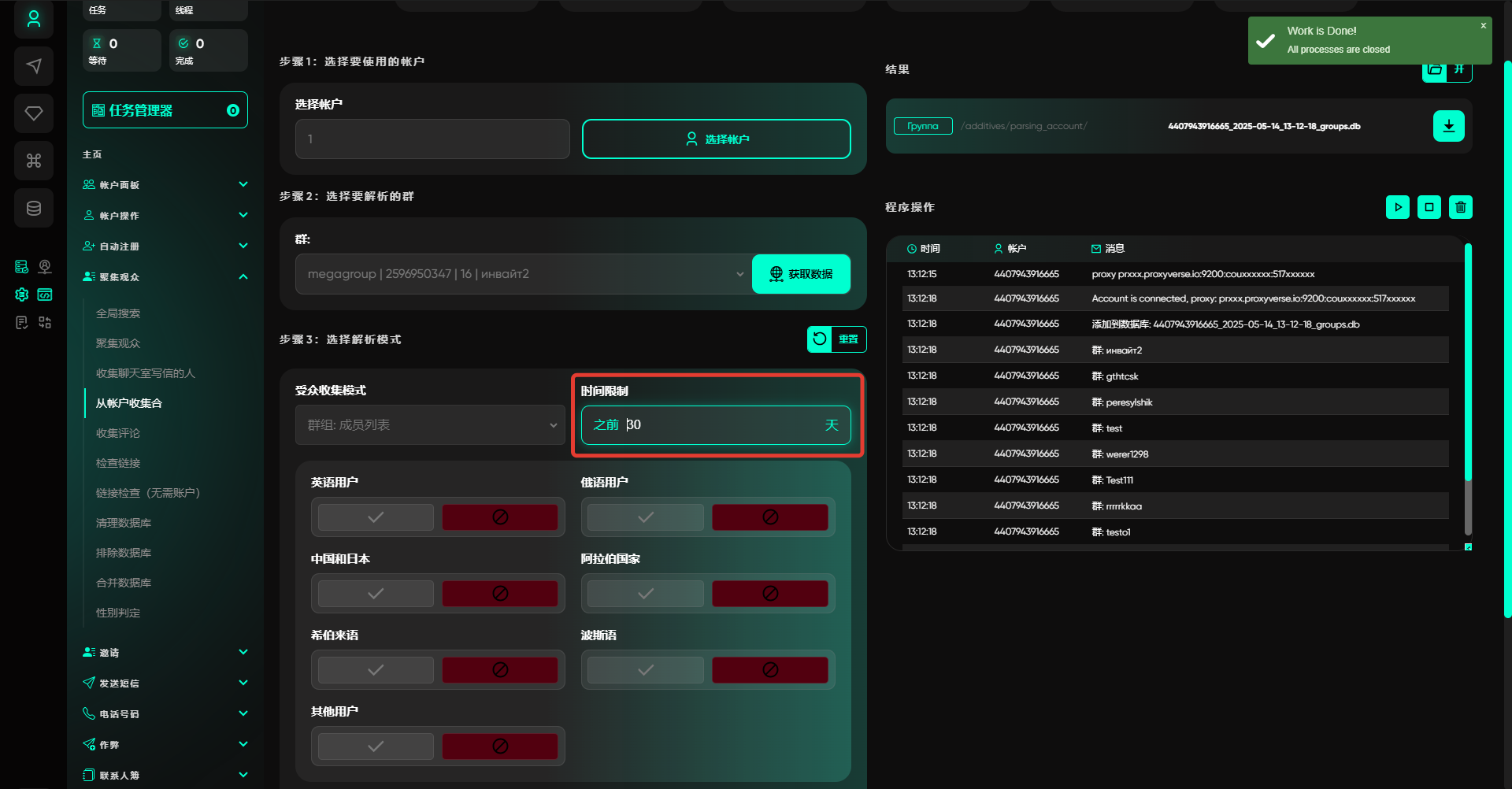Click the database icon in left sidebar
Viewport: 1512px width, 789px height.
[34, 208]
